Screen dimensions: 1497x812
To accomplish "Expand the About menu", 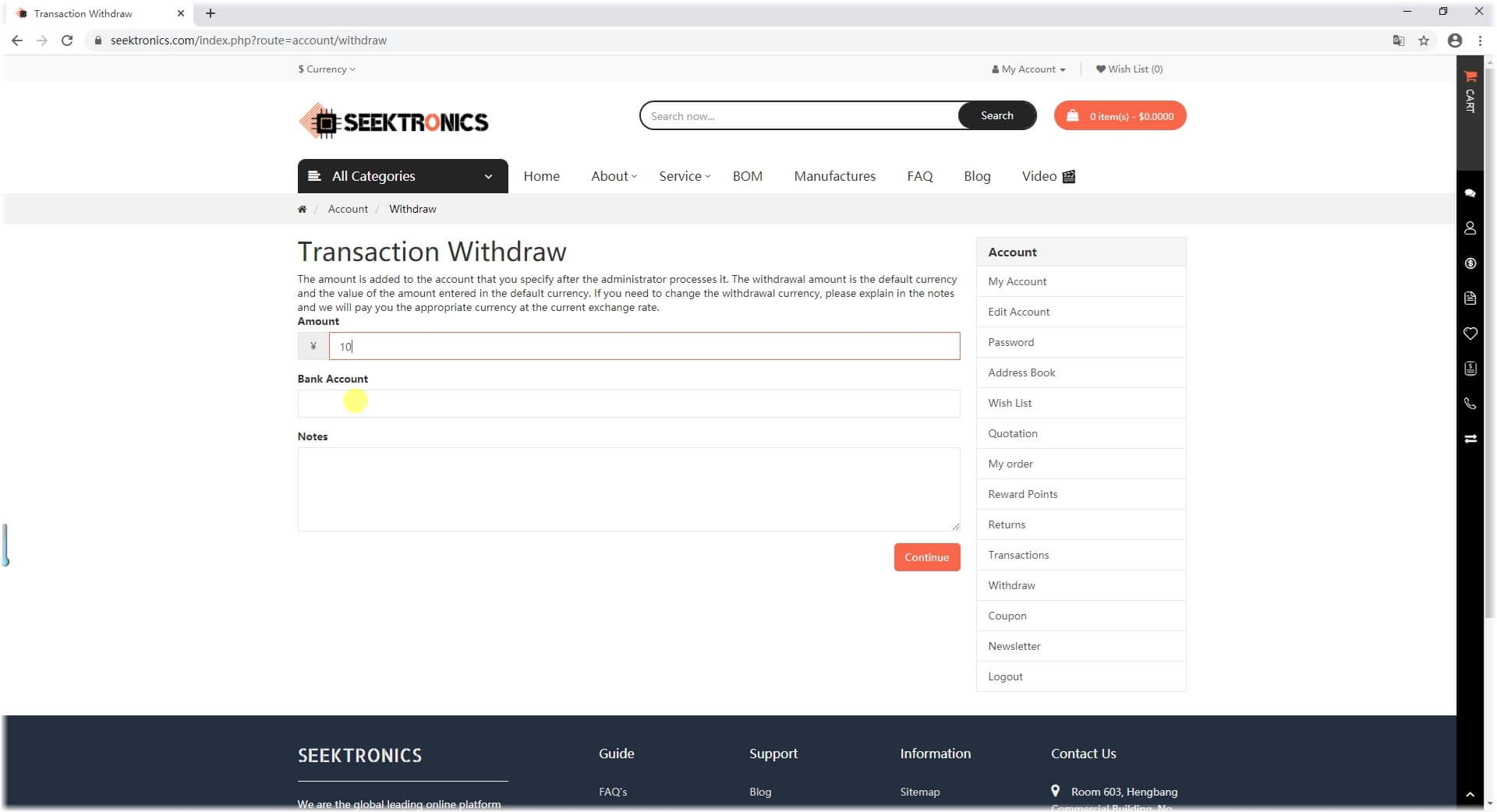I will tap(614, 176).
